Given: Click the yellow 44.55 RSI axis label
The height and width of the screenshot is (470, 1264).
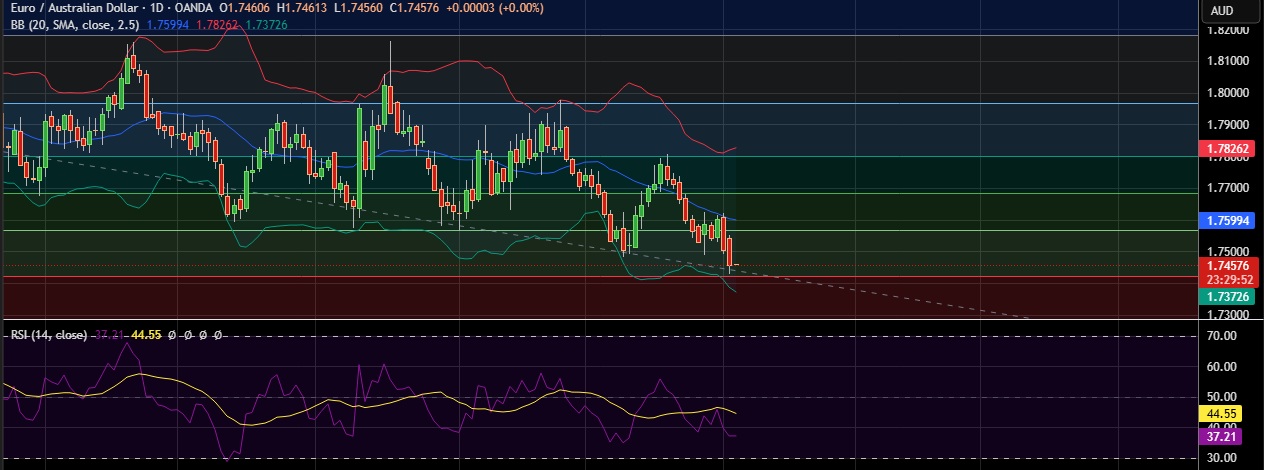Looking at the screenshot, I should click(1218, 412).
